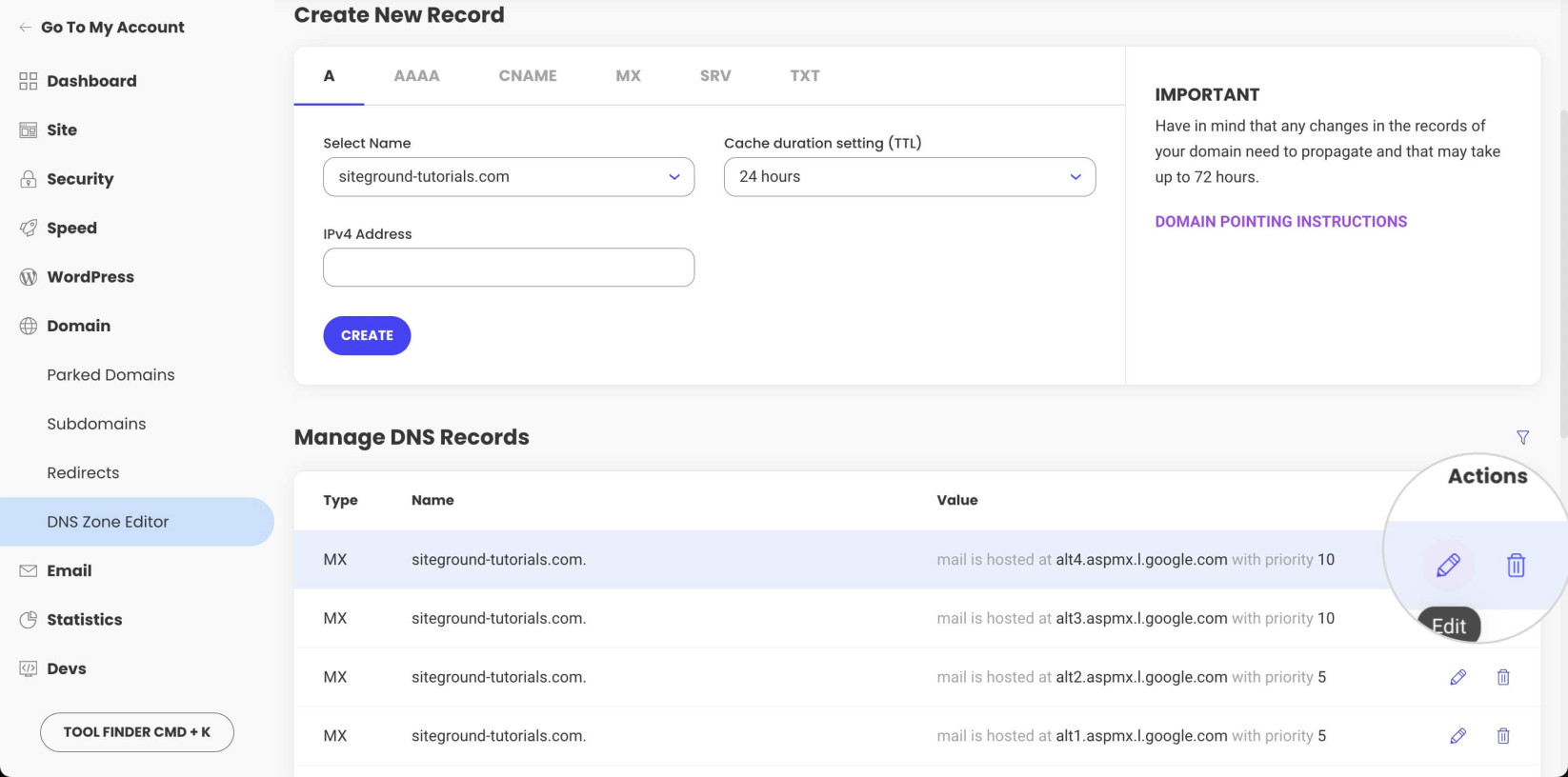Click the Site icon in sidebar
1568x777 pixels.
pos(29,130)
